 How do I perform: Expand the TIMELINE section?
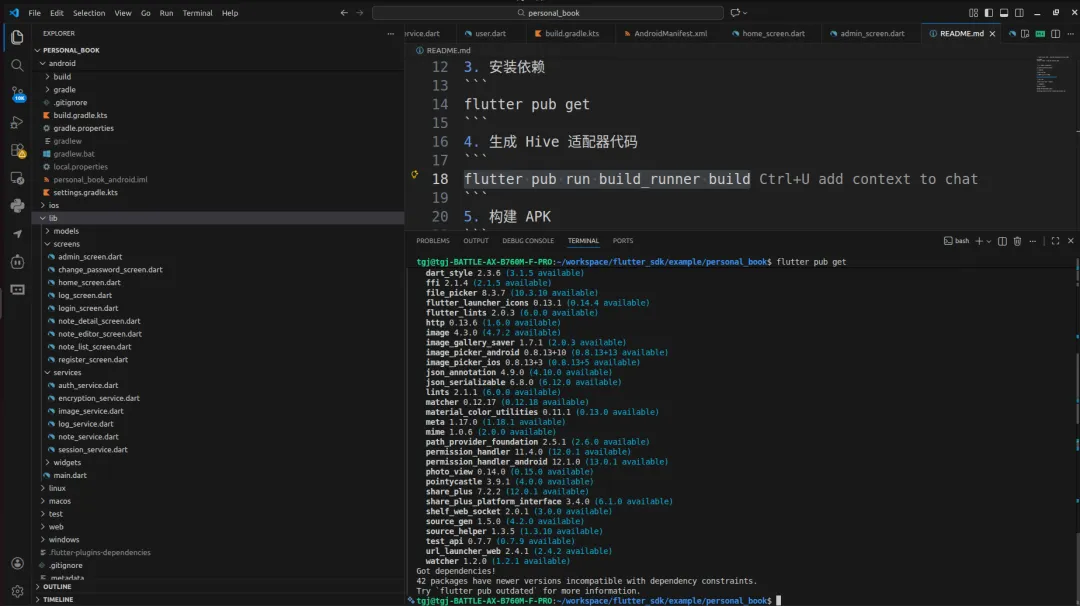58,599
